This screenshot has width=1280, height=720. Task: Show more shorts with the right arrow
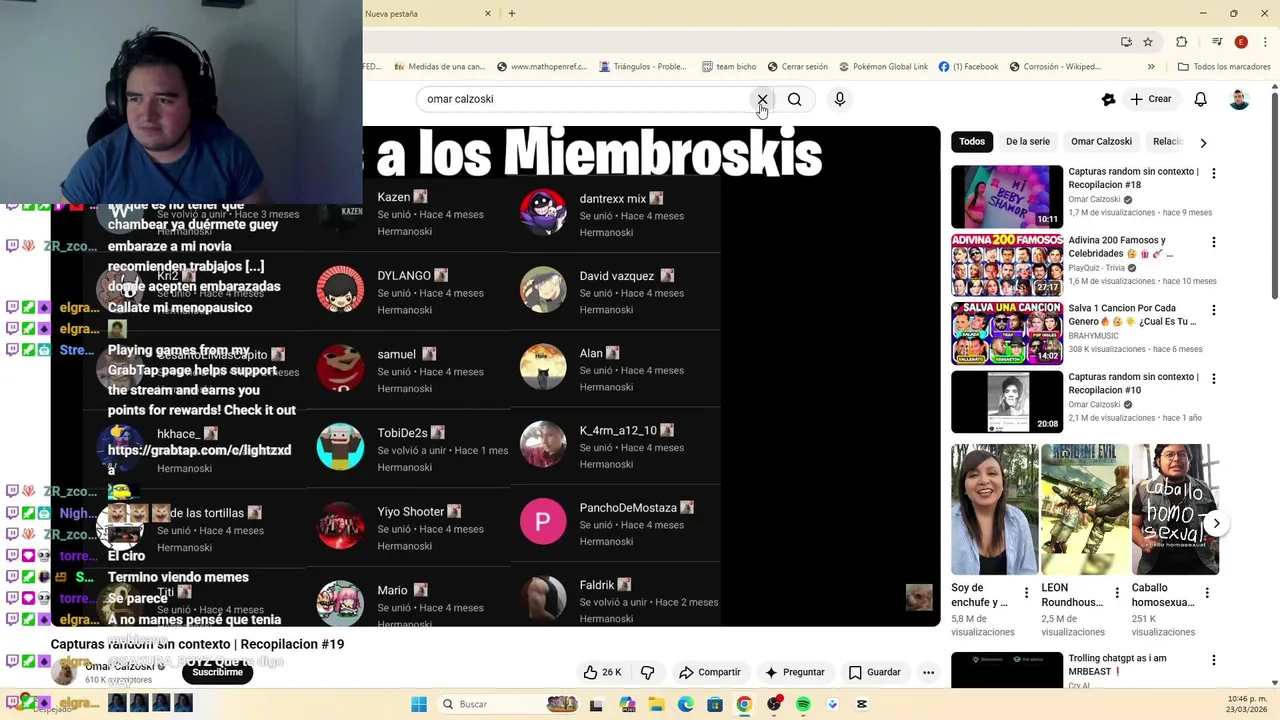1216,523
